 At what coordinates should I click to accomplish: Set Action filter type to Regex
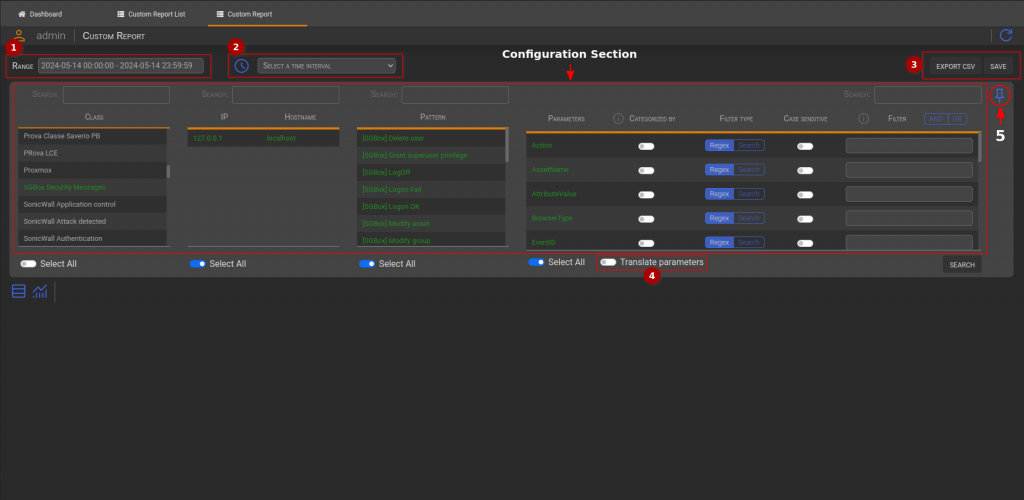[719, 146]
